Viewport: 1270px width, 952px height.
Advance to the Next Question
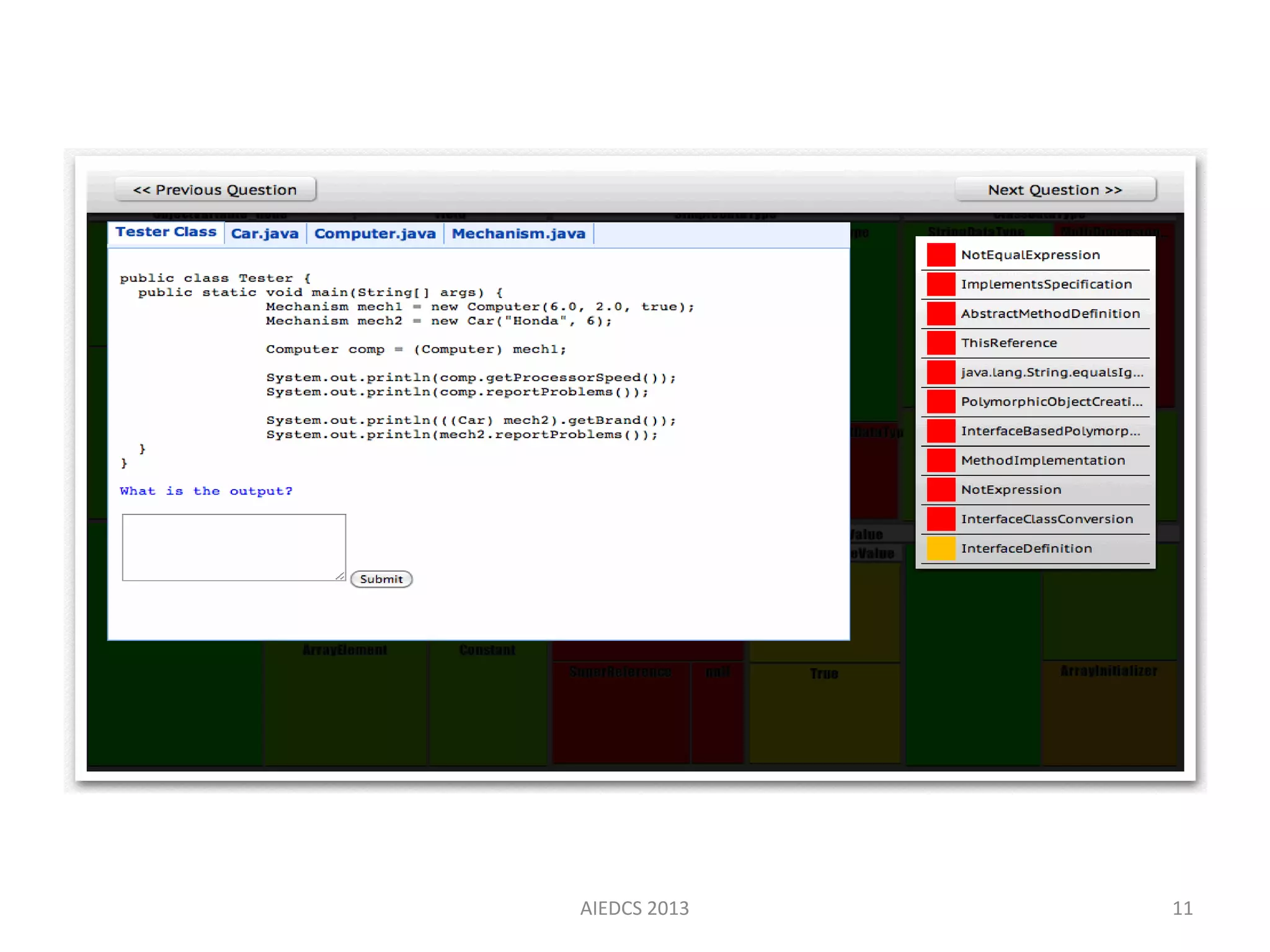pyautogui.click(x=1055, y=190)
